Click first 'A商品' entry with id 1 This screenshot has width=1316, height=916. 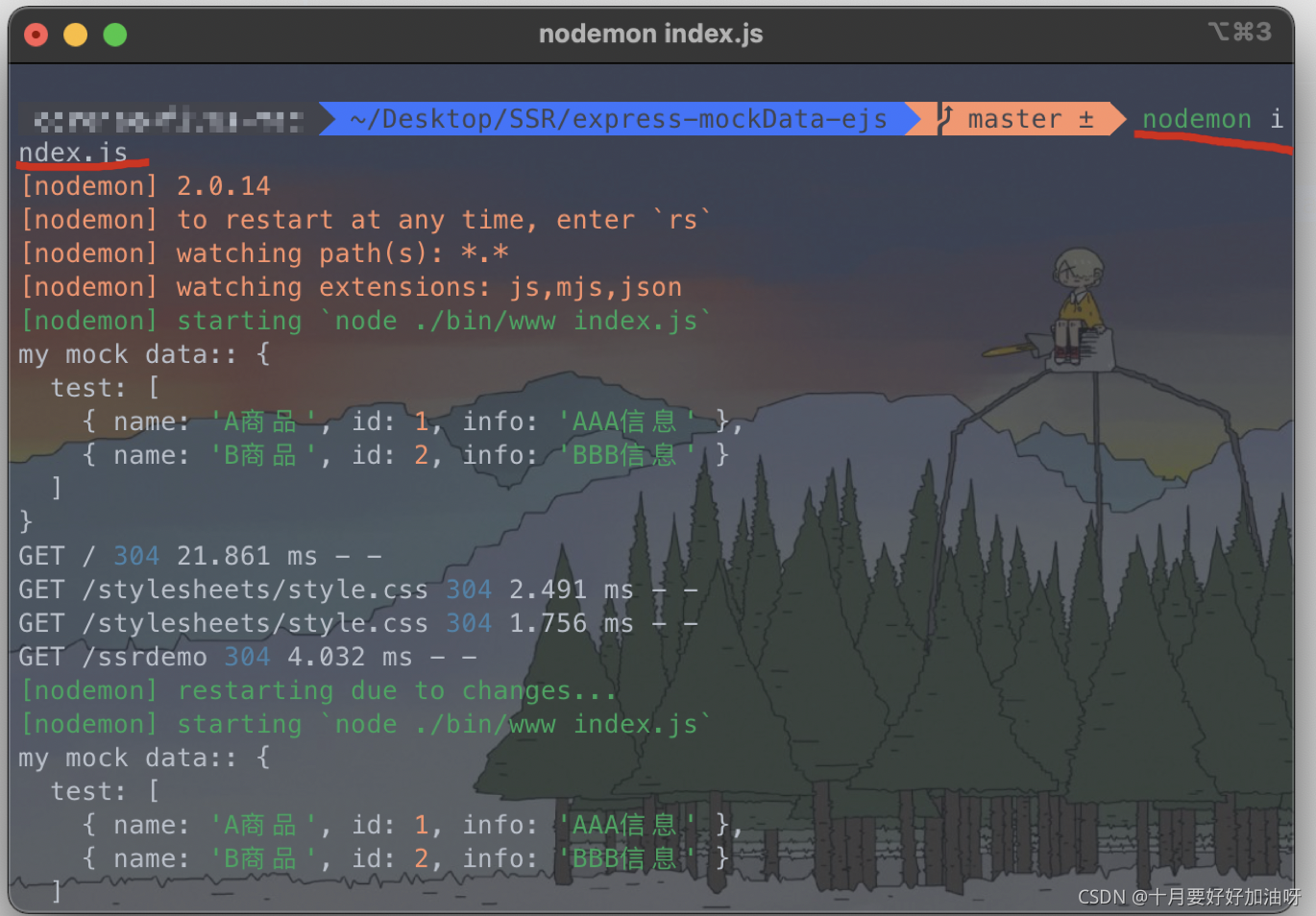[x=412, y=422]
